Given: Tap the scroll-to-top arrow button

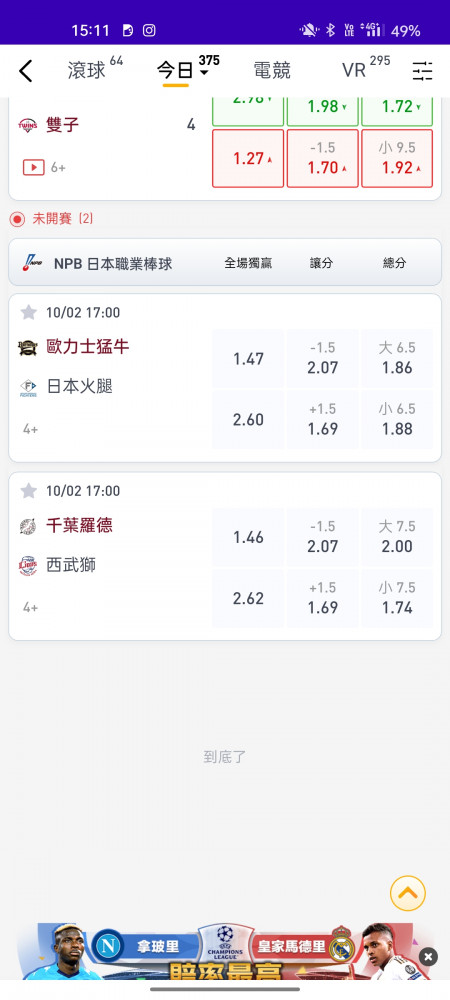Looking at the screenshot, I should tap(407, 893).
